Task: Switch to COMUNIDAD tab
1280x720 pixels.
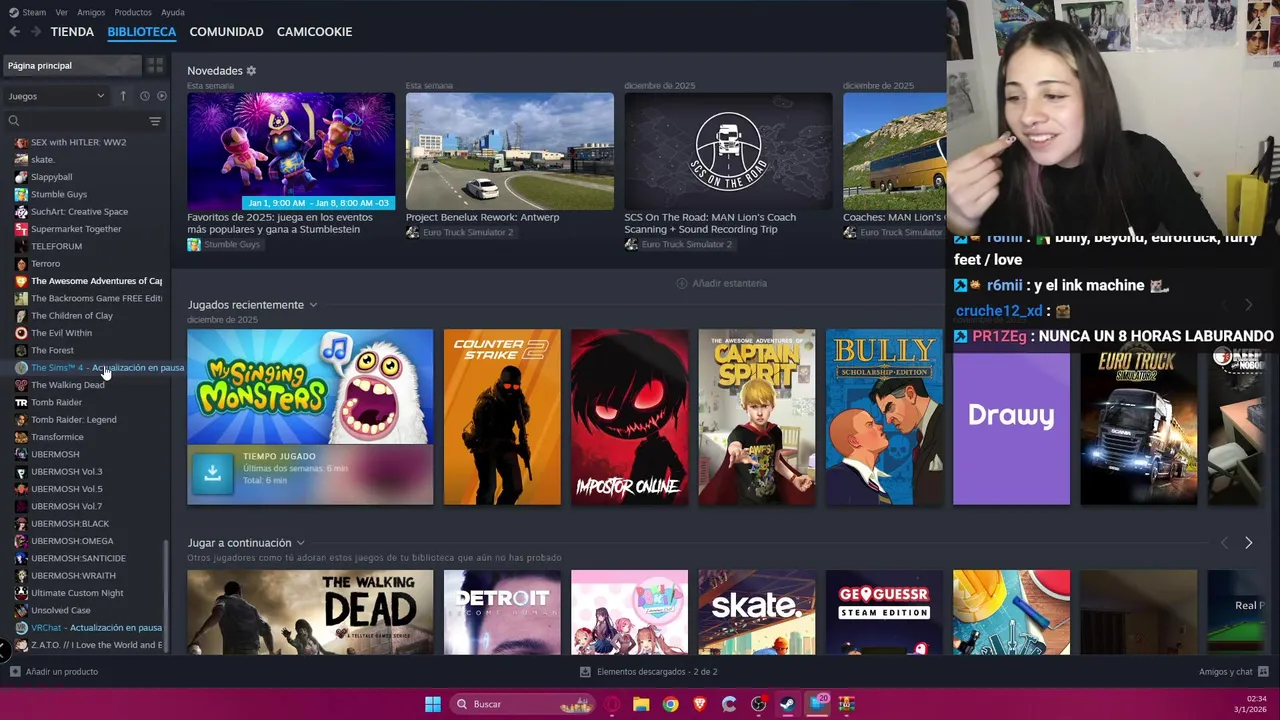Action: pos(227,32)
